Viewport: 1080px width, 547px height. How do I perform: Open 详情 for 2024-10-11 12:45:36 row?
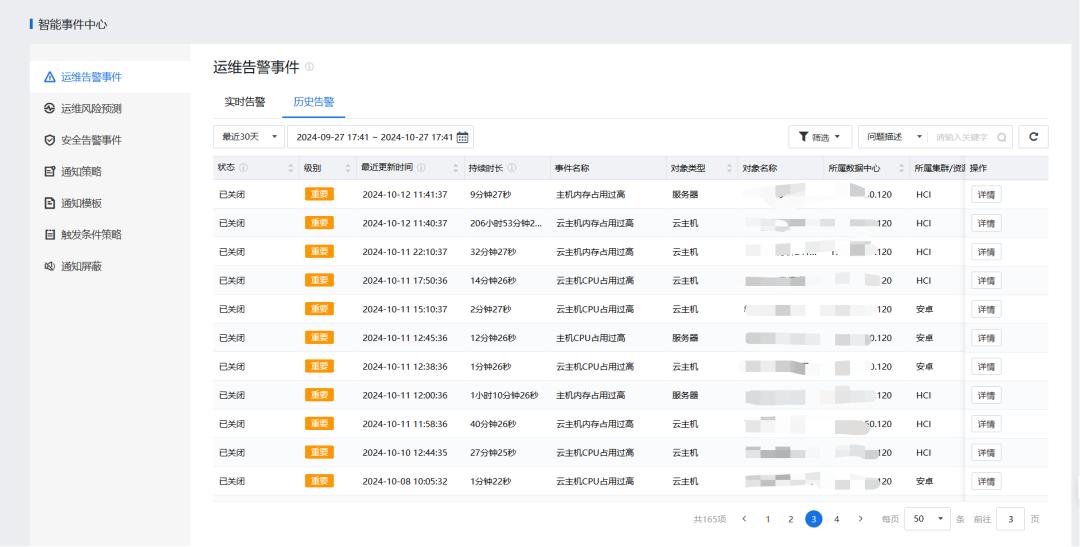986,338
